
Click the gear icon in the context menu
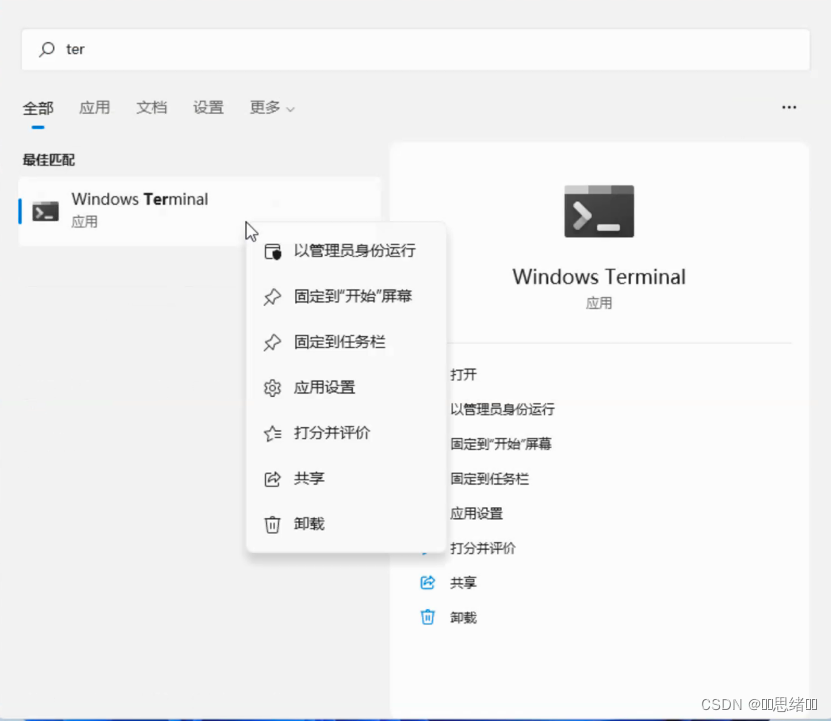pos(272,388)
